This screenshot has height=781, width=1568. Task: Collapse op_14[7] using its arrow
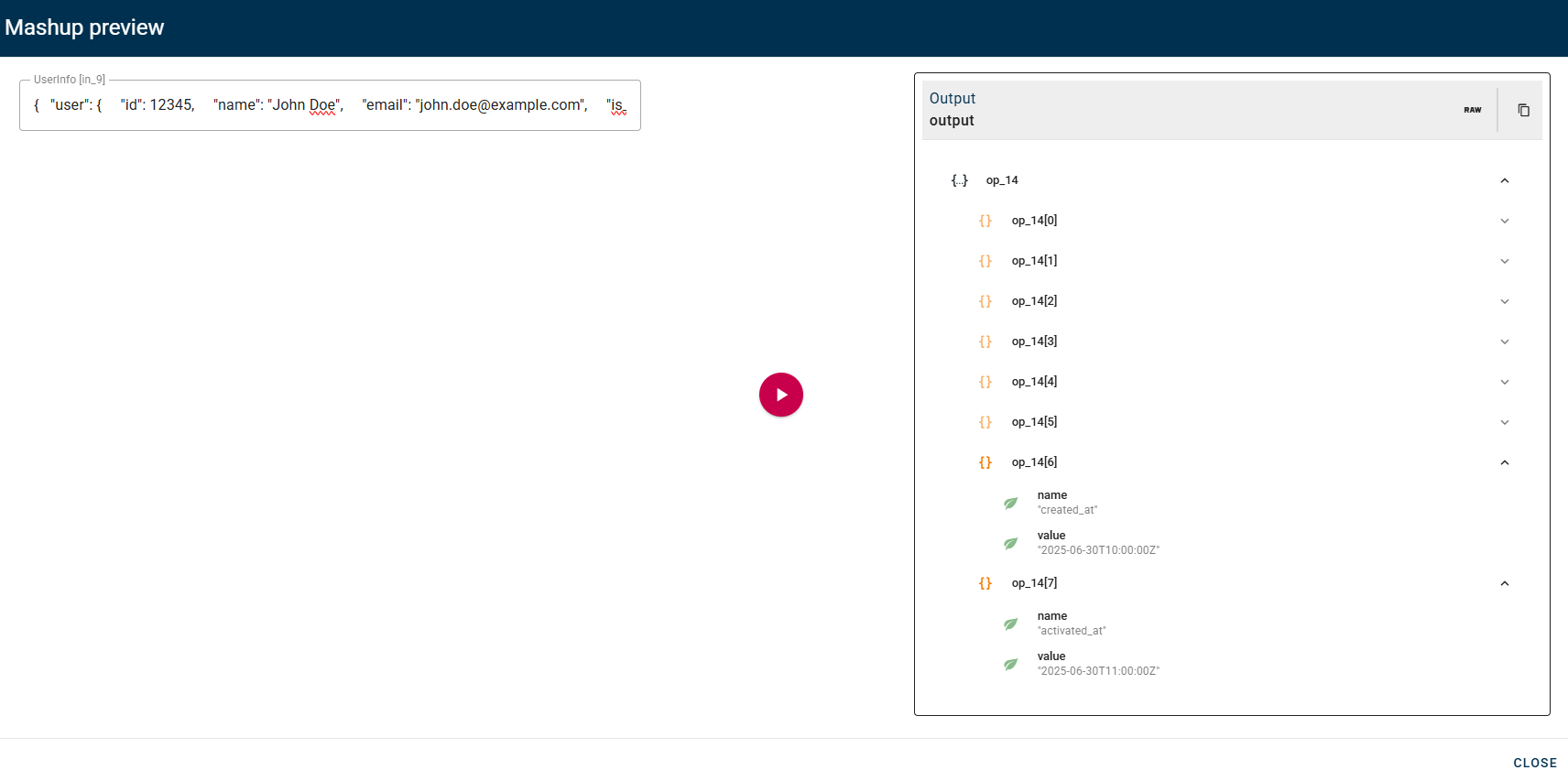(1504, 583)
